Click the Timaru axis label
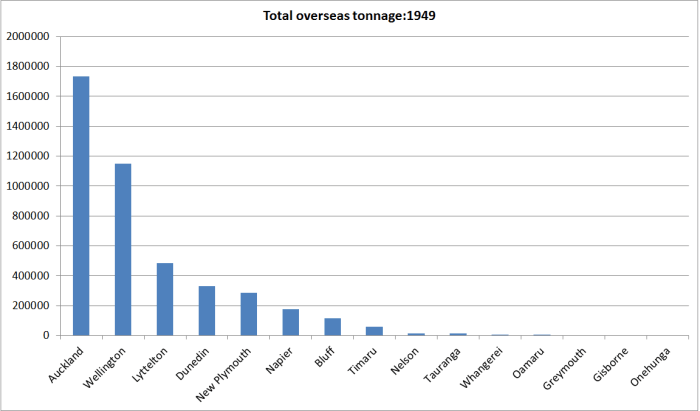This screenshot has height=411, width=700. [362, 361]
